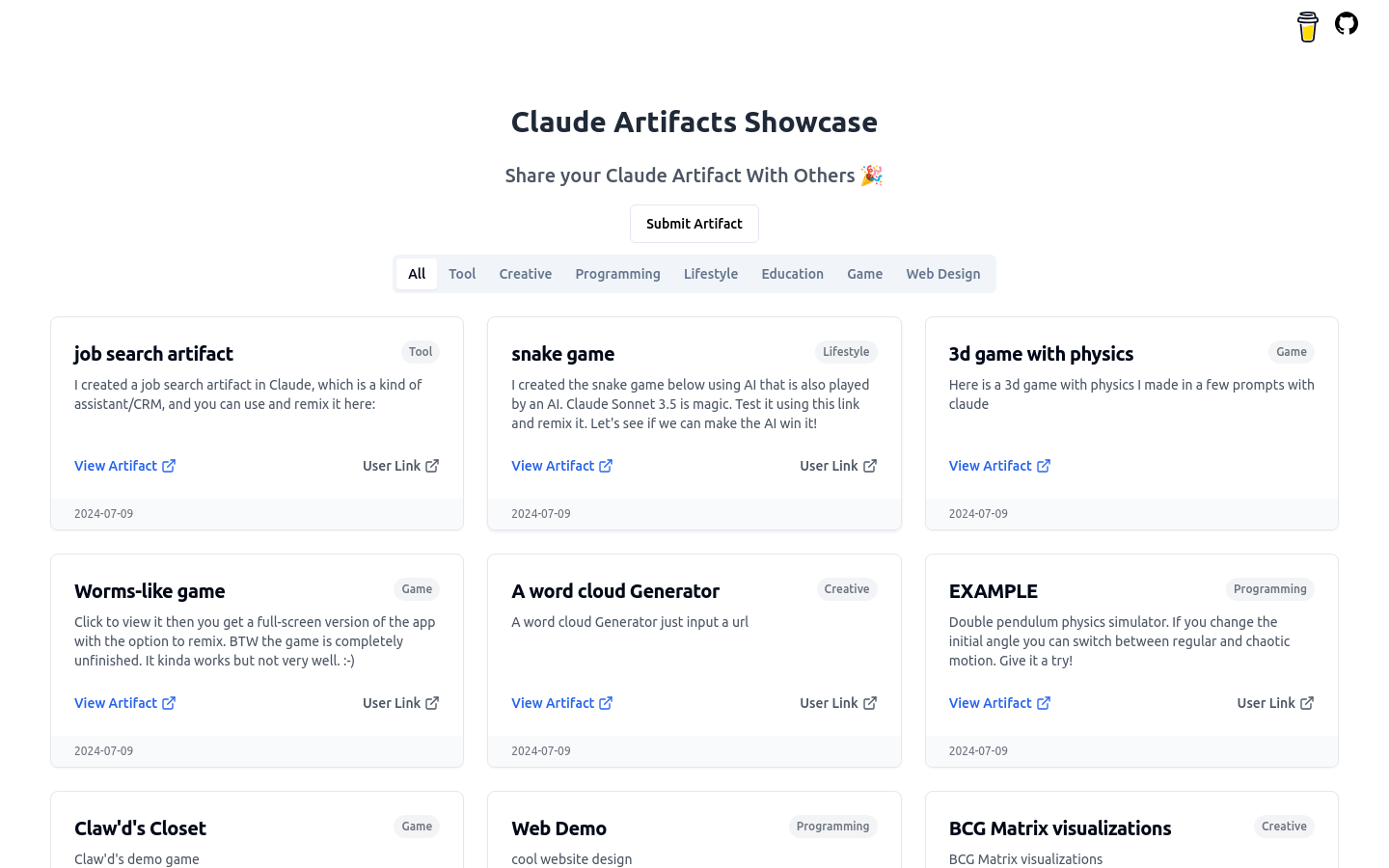Click external-link icon of 3d game View Artifact
This screenshot has height=868, width=1389.
point(1044,466)
